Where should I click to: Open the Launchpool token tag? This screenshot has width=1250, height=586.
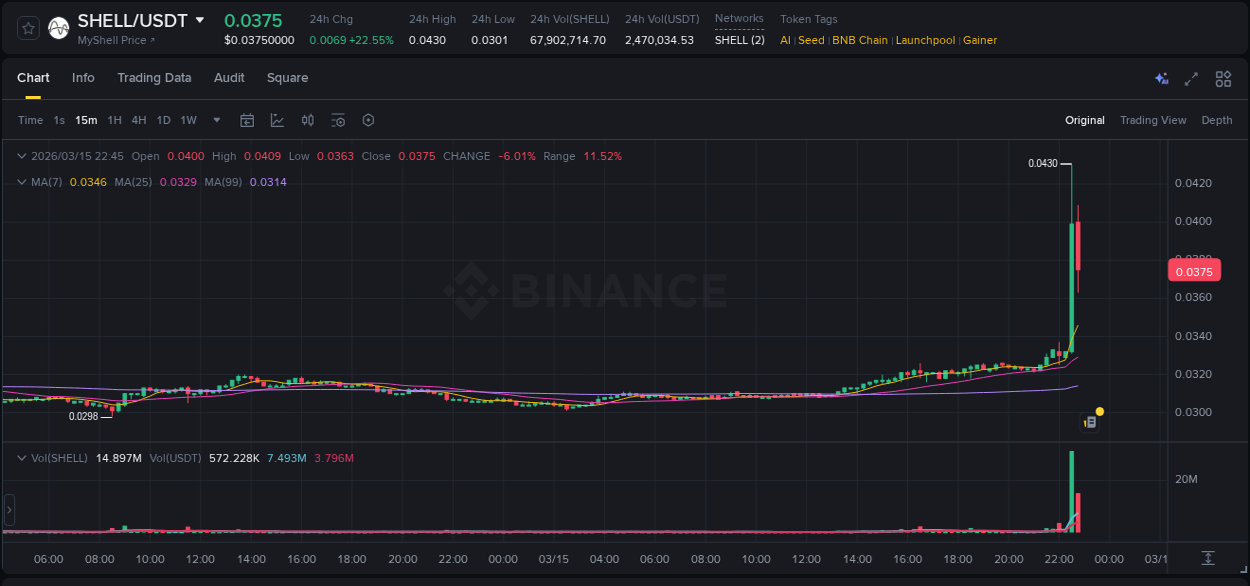[x=925, y=40]
